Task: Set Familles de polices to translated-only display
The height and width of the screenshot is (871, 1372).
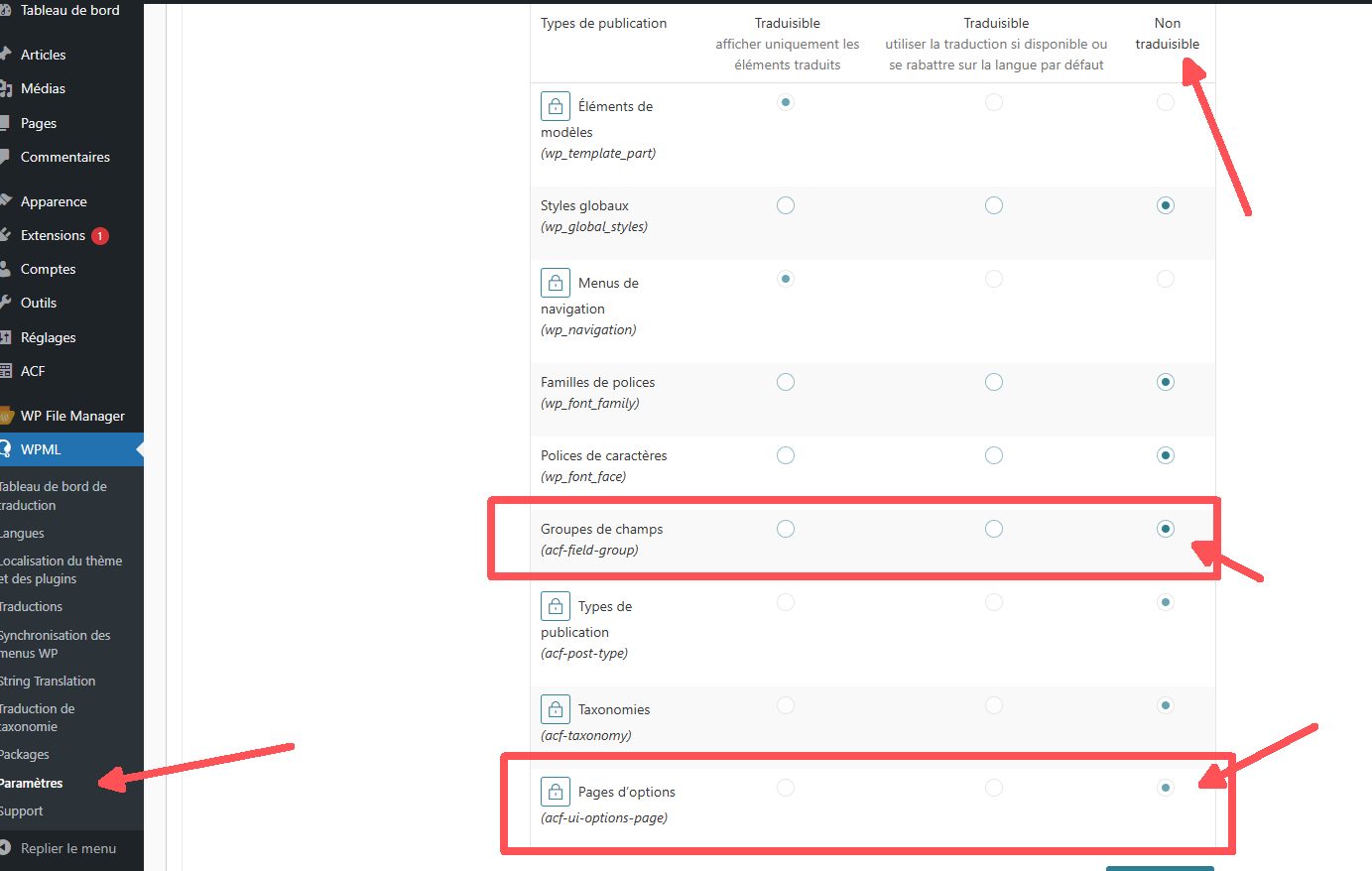Action: coord(786,382)
